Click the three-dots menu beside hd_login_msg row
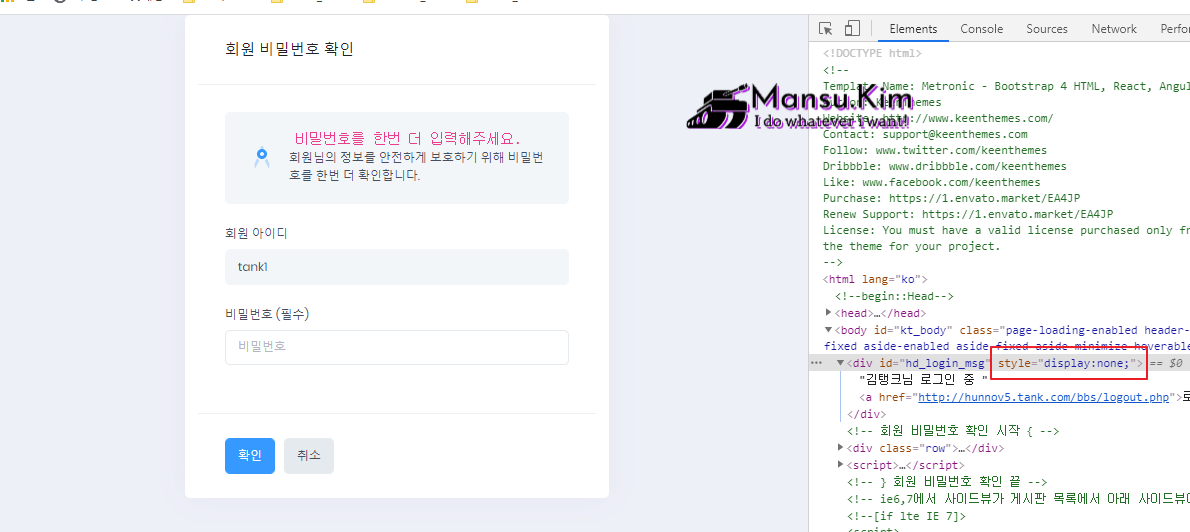Image resolution: width=1190 pixels, height=532 pixels. pos(817,363)
